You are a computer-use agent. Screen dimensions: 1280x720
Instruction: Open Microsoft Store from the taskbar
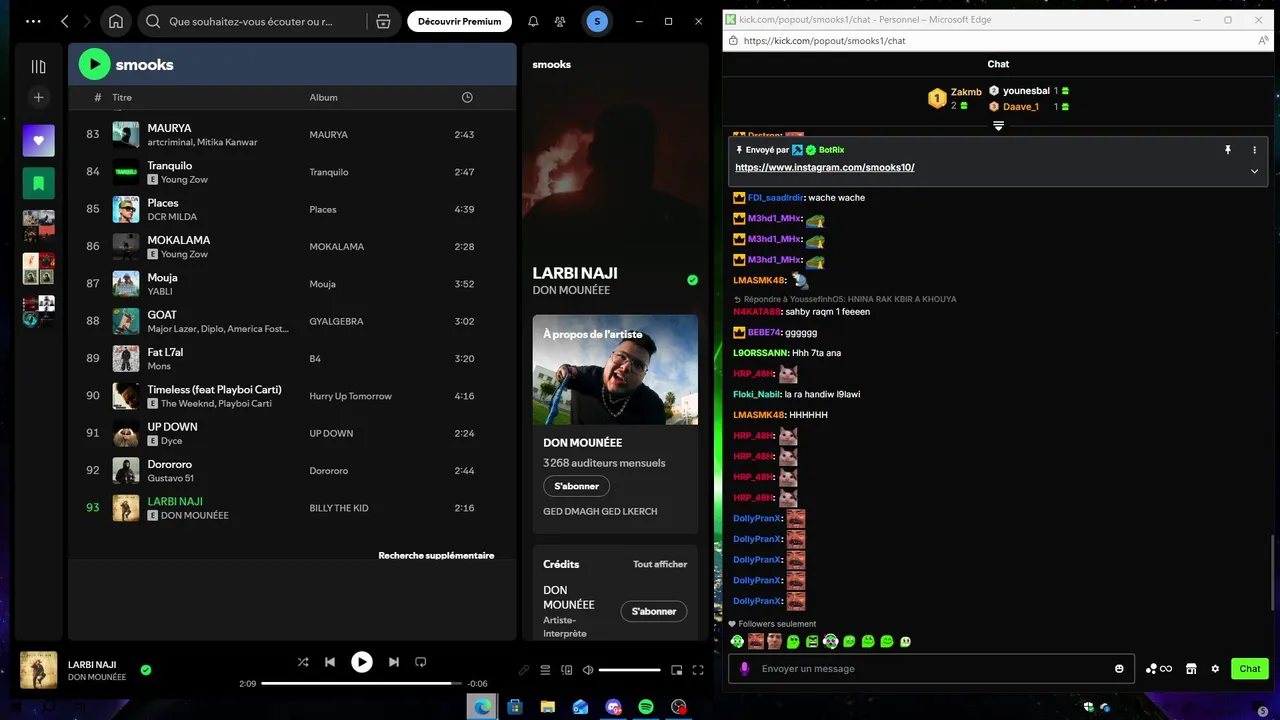click(515, 706)
